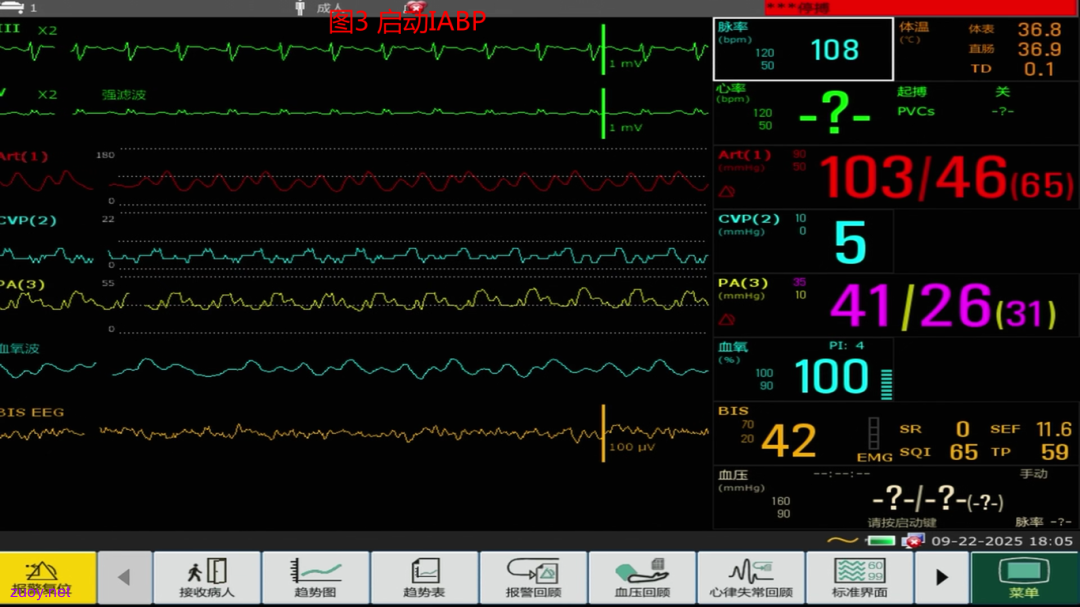Click the Art(1) alarm-off triangle icon
Screen dimensions: 1080x607
coord(727,192)
